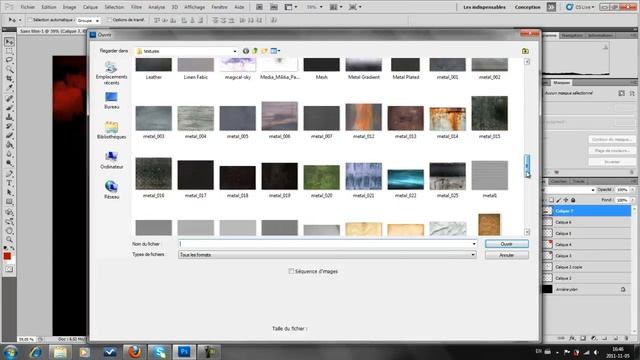Open Réseau location in sidebar
Viewport: 640px width, 360px height.
pyautogui.click(x=111, y=190)
